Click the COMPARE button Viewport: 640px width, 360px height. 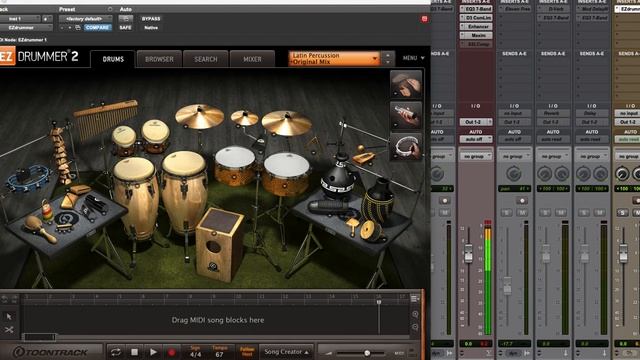[x=98, y=28]
